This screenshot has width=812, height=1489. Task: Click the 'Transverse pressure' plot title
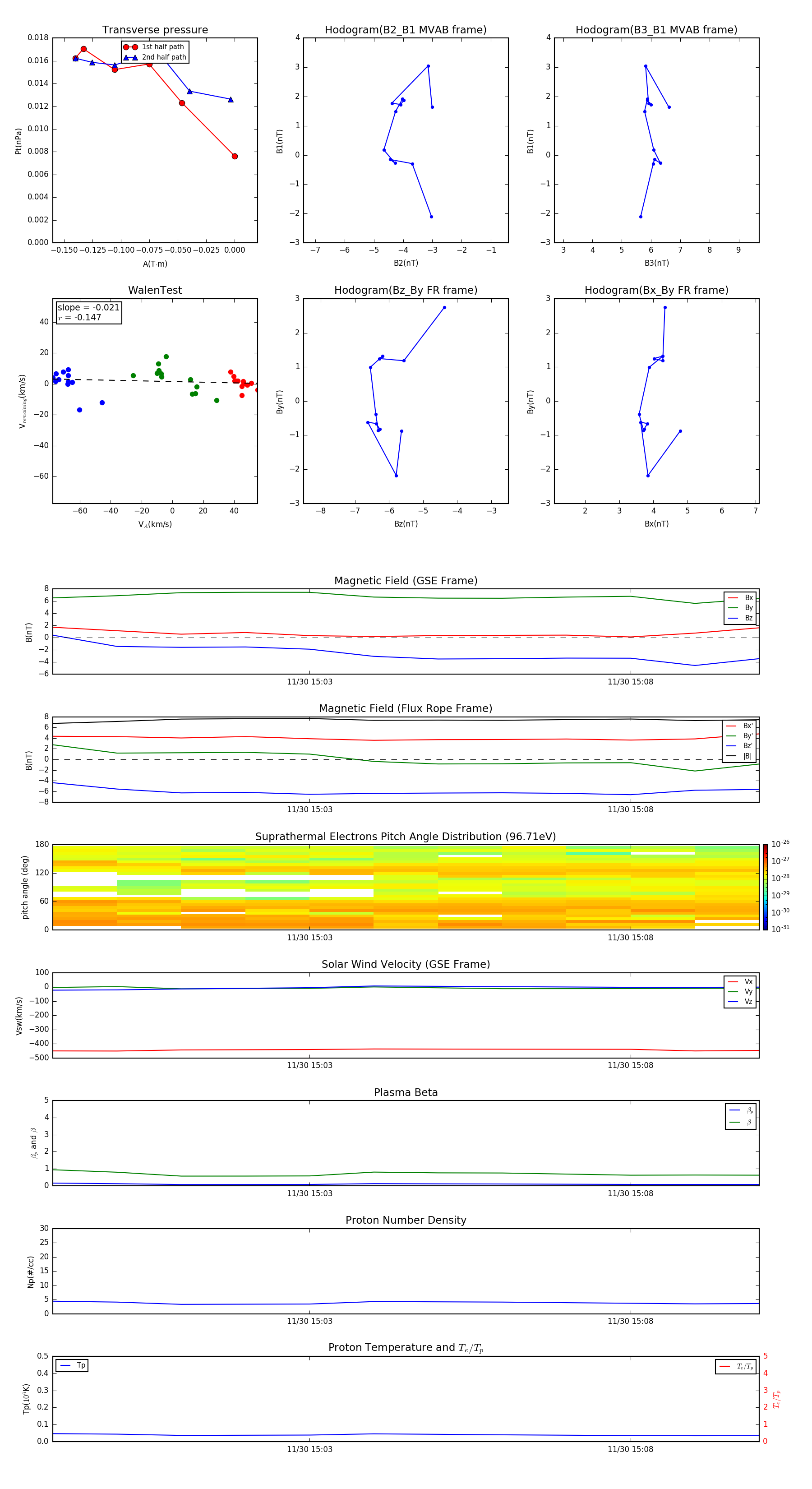point(155,30)
